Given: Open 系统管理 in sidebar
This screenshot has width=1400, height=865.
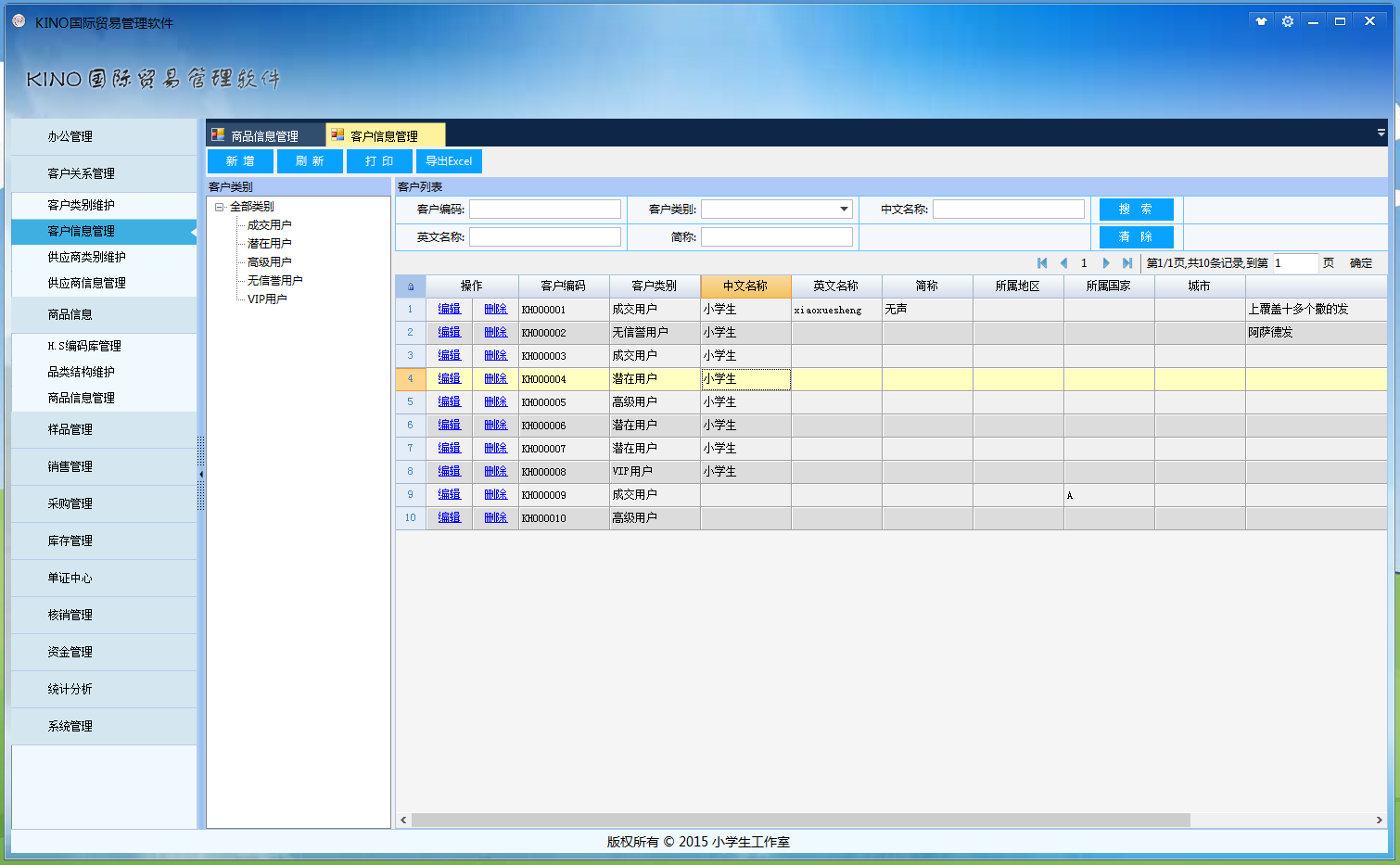Looking at the screenshot, I should (x=104, y=726).
